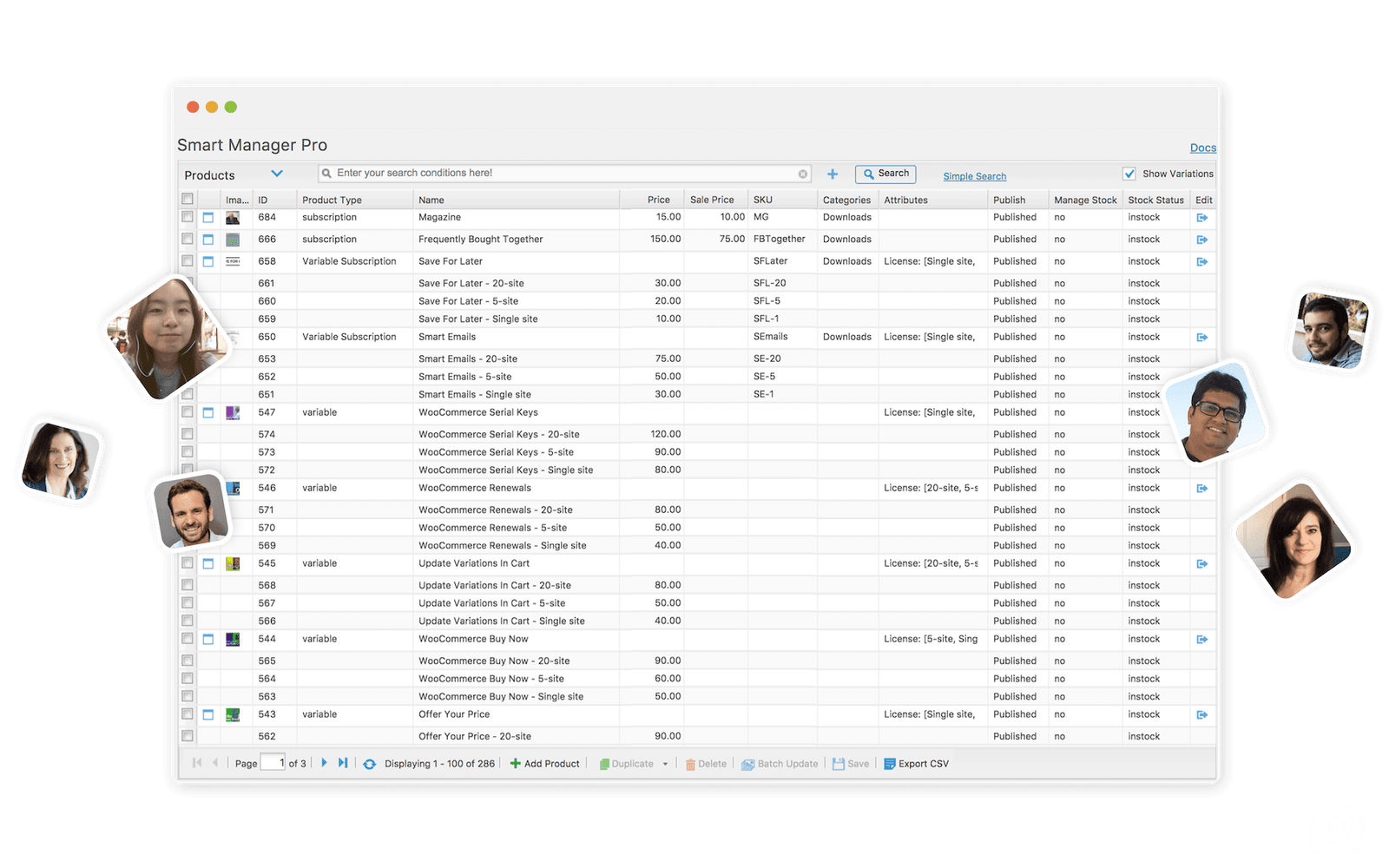Clear search field with the X icon
Viewport: 1389px width, 868px height.
click(803, 174)
